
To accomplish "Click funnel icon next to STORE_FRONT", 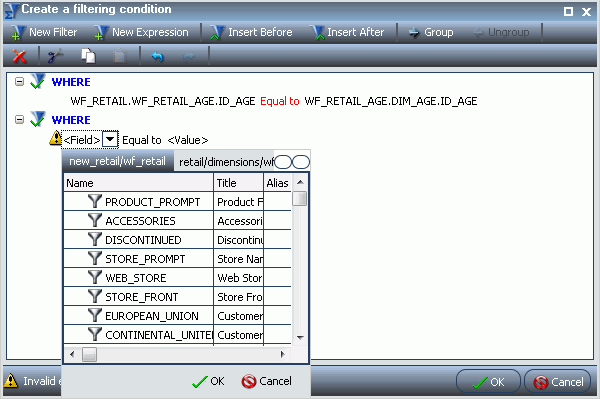I will point(95,296).
